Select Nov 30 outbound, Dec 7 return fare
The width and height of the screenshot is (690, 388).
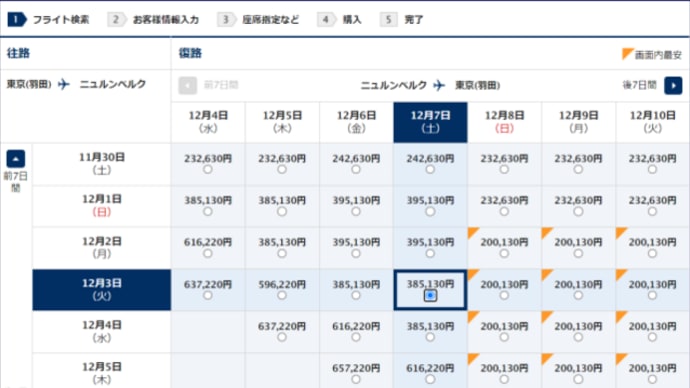[430, 169]
